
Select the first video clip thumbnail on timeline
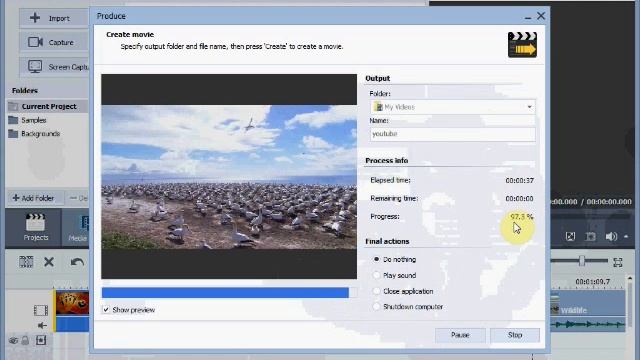pyautogui.click(x=72, y=302)
